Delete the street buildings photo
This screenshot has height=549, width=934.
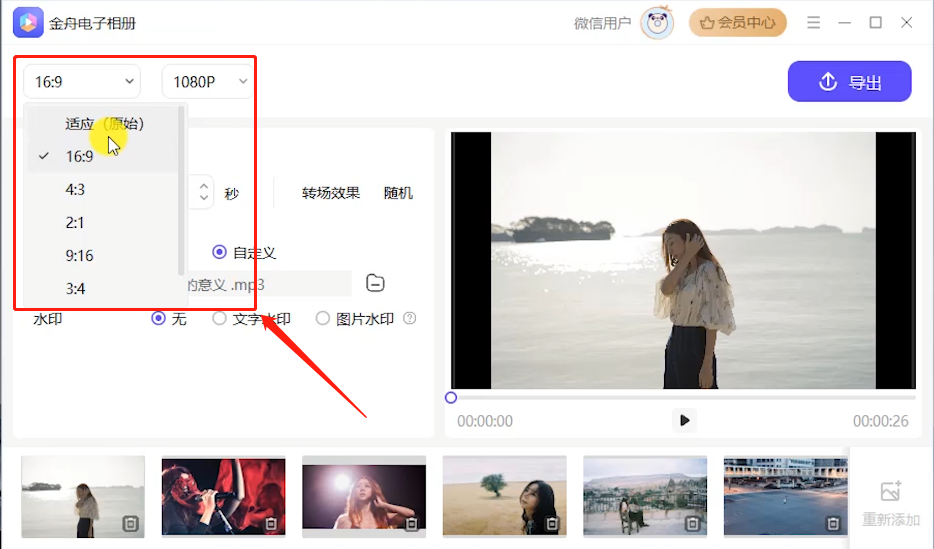coord(833,523)
